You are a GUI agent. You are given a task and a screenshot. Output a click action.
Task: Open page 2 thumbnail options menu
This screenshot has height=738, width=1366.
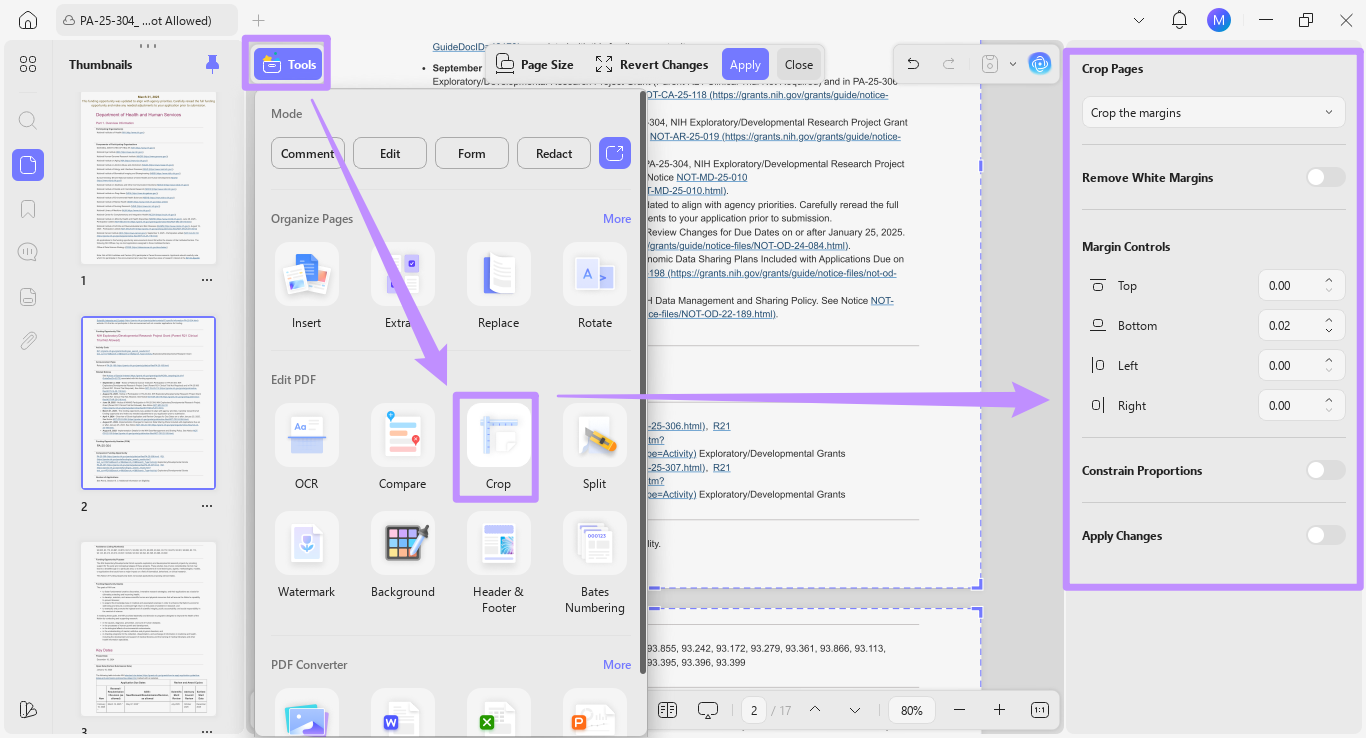[207, 506]
